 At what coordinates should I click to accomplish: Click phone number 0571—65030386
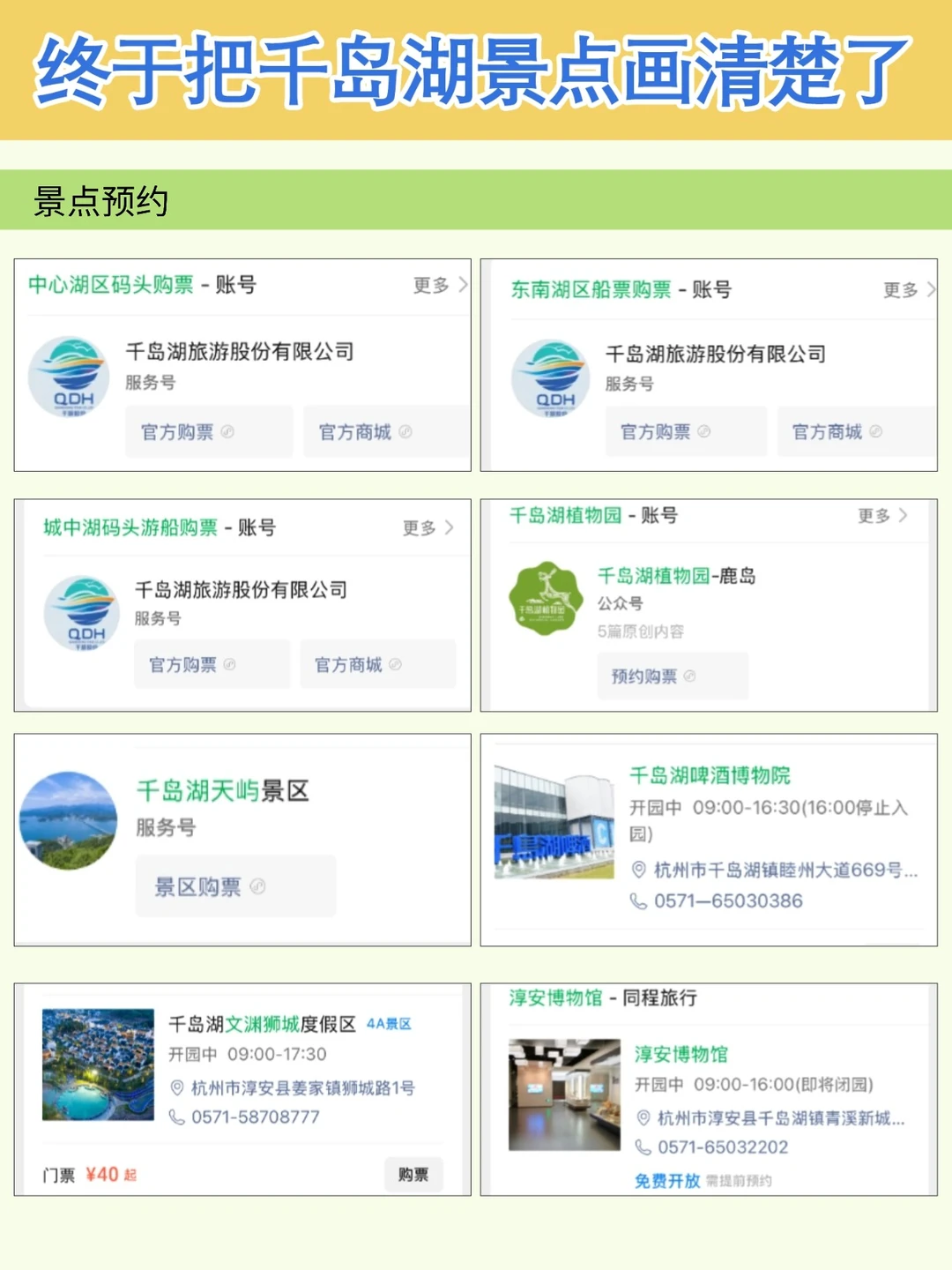(728, 901)
